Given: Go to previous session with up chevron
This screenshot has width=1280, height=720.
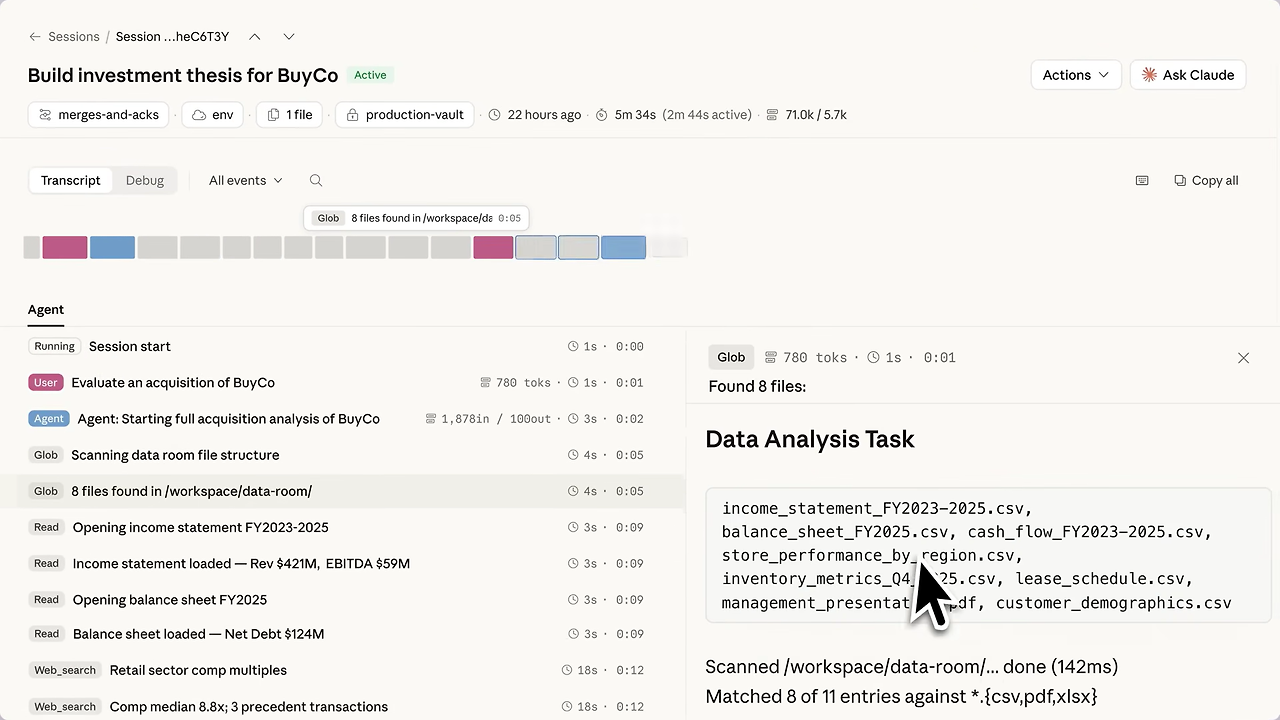Looking at the screenshot, I should pyautogui.click(x=255, y=37).
